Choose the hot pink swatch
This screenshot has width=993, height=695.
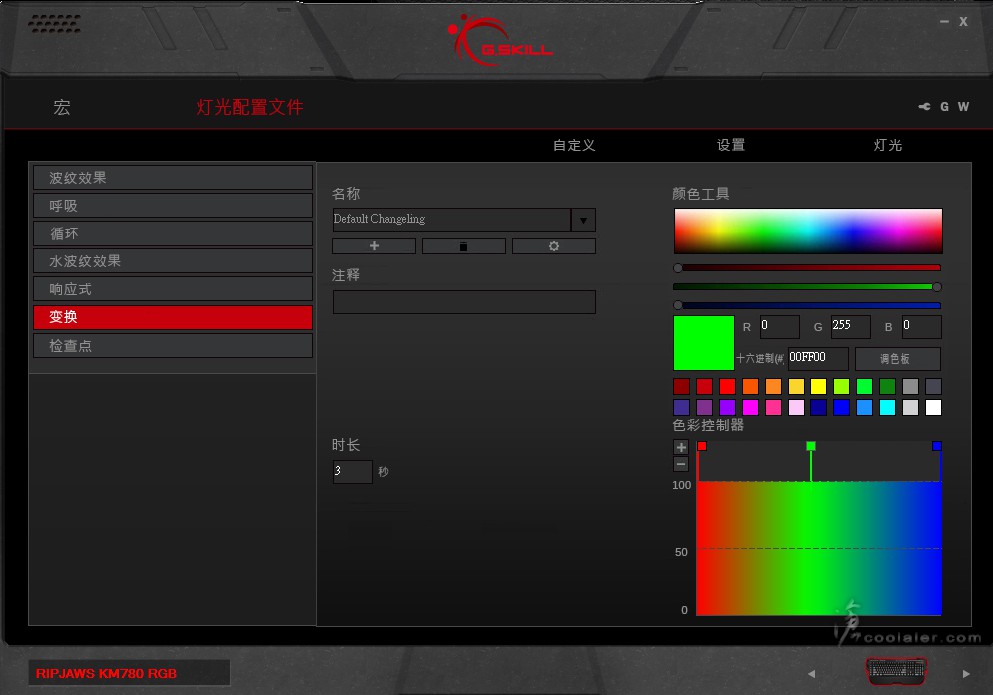click(x=773, y=407)
